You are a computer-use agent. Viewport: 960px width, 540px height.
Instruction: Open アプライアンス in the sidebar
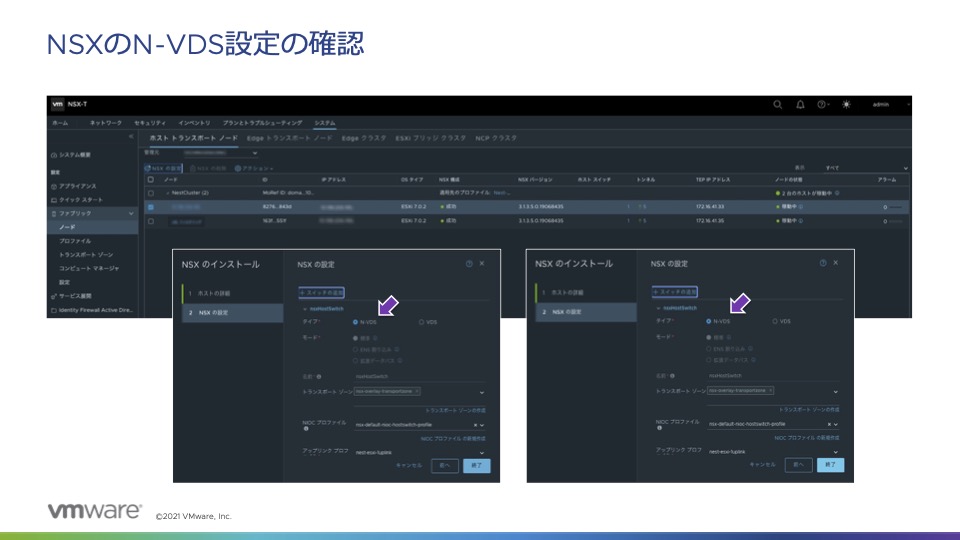pyautogui.click(x=73, y=186)
